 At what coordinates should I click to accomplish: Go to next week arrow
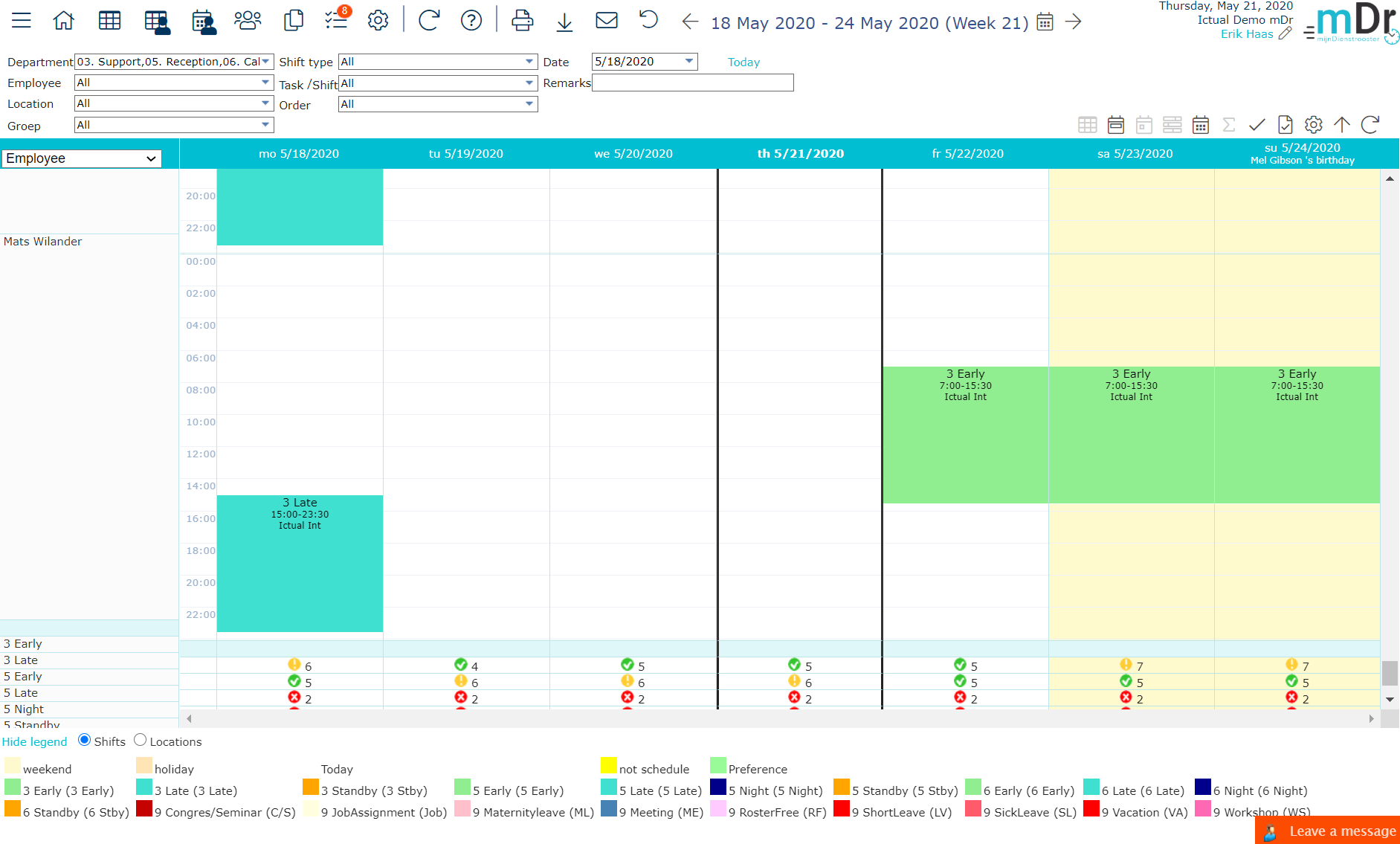click(1073, 22)
